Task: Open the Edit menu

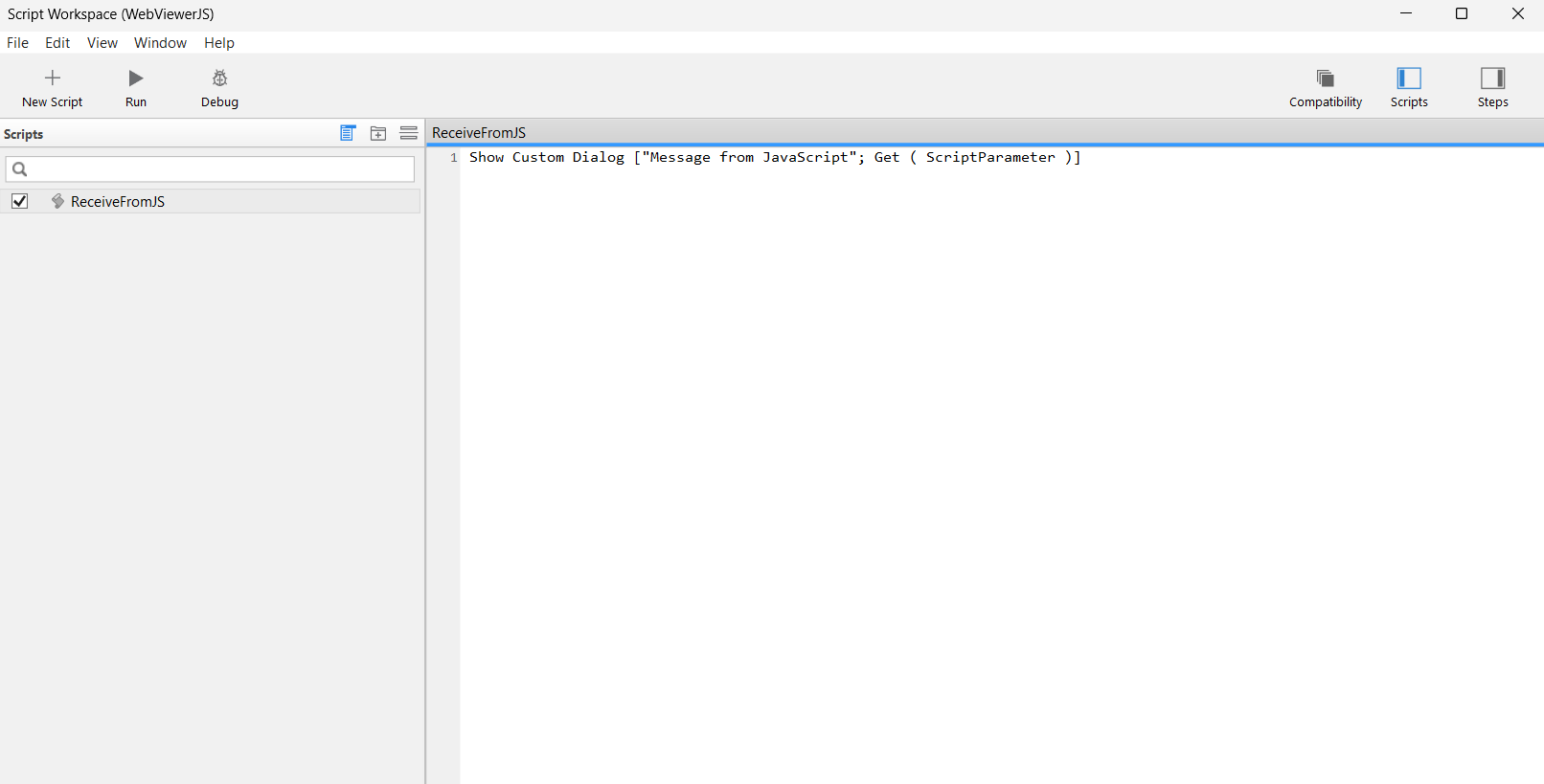Action: (x=57, y=43)
